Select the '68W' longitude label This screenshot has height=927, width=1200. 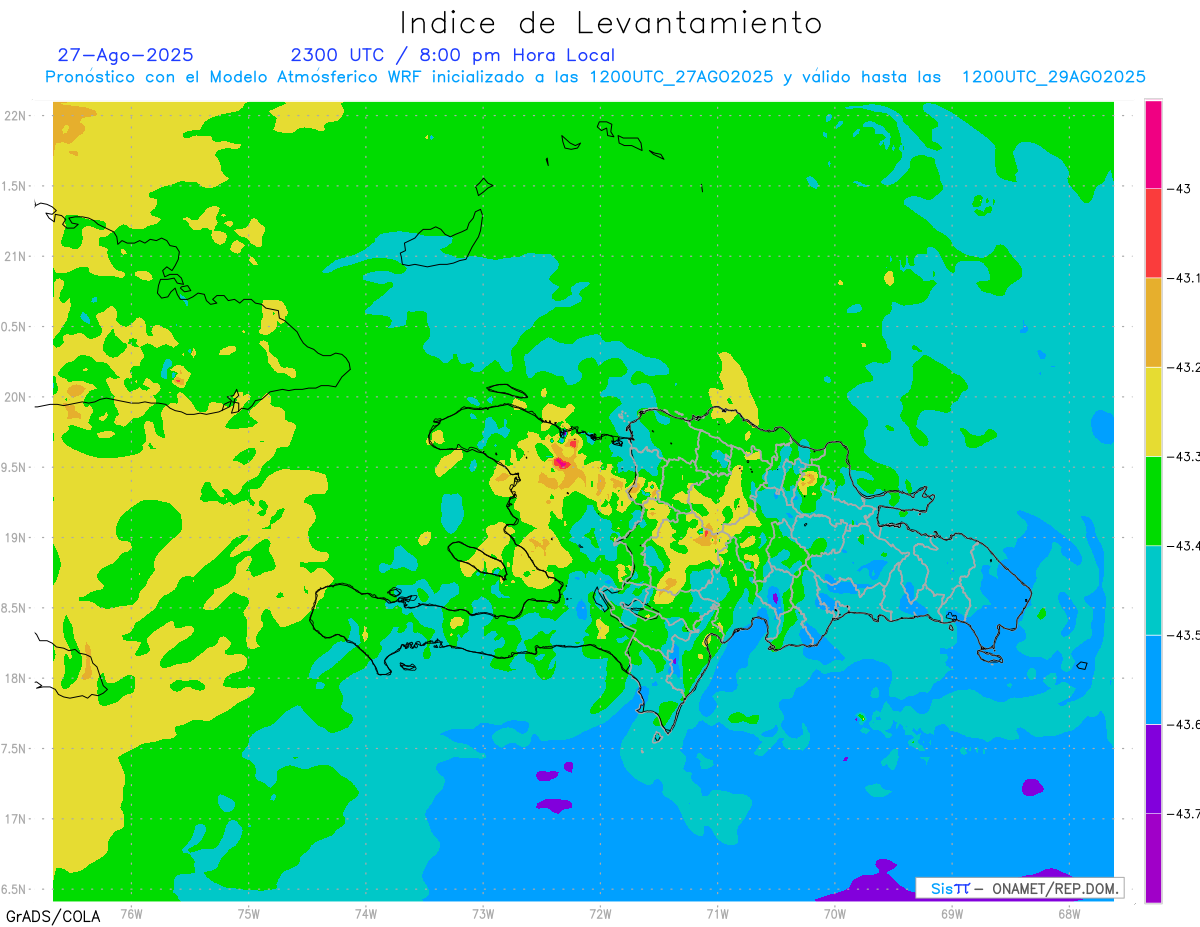1069,915
